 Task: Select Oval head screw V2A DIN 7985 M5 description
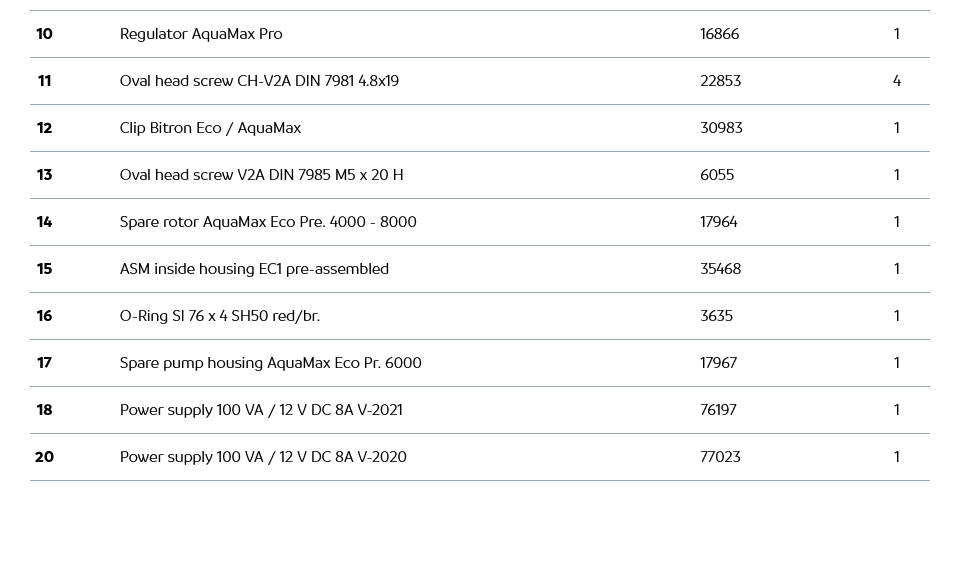pos(261,175)
